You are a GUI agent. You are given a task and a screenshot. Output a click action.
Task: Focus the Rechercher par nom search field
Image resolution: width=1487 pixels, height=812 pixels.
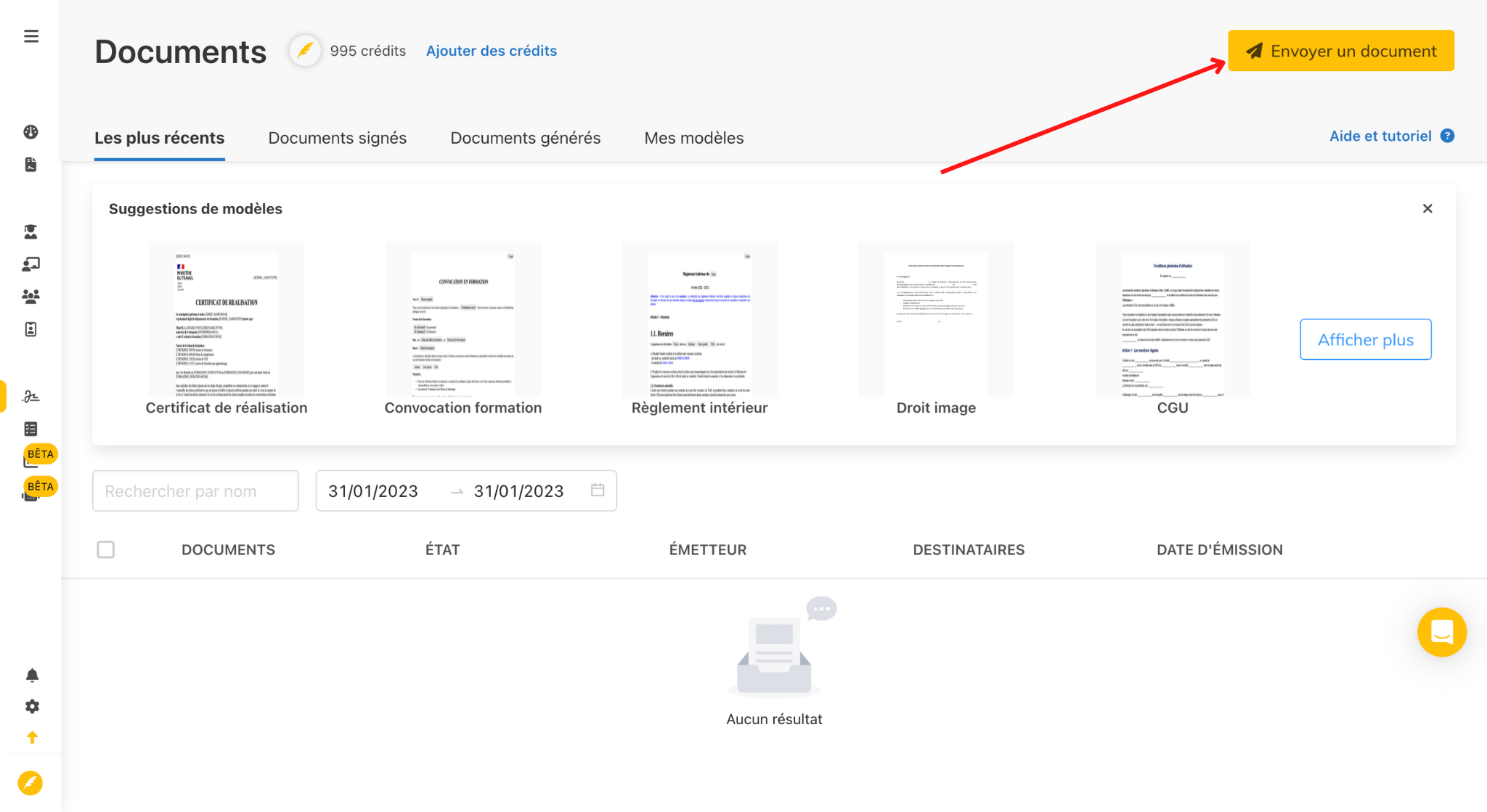pyautogui.click(x=195, y=491)
